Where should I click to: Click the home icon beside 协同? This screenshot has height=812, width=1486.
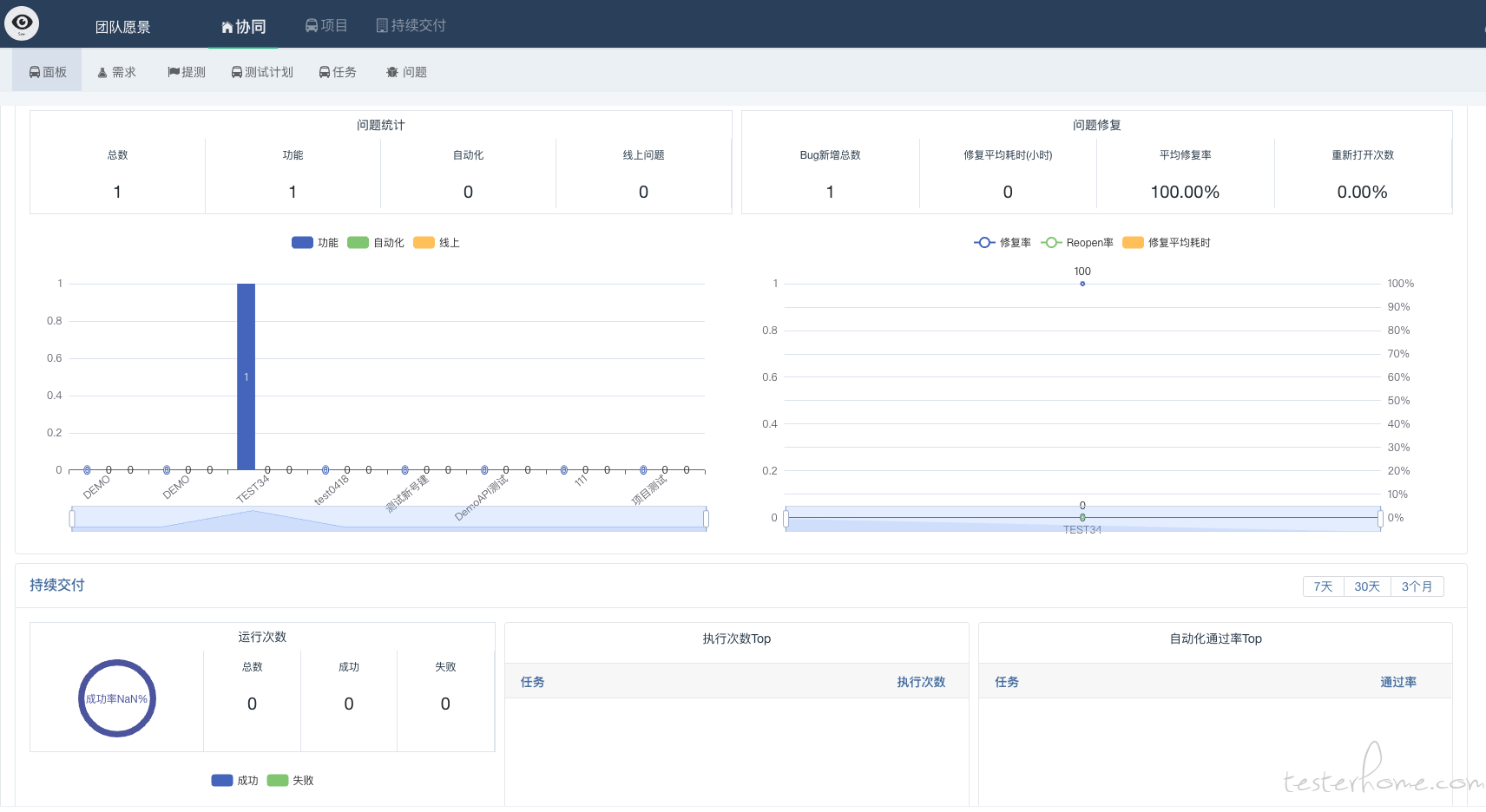click(x=227, y=28)
